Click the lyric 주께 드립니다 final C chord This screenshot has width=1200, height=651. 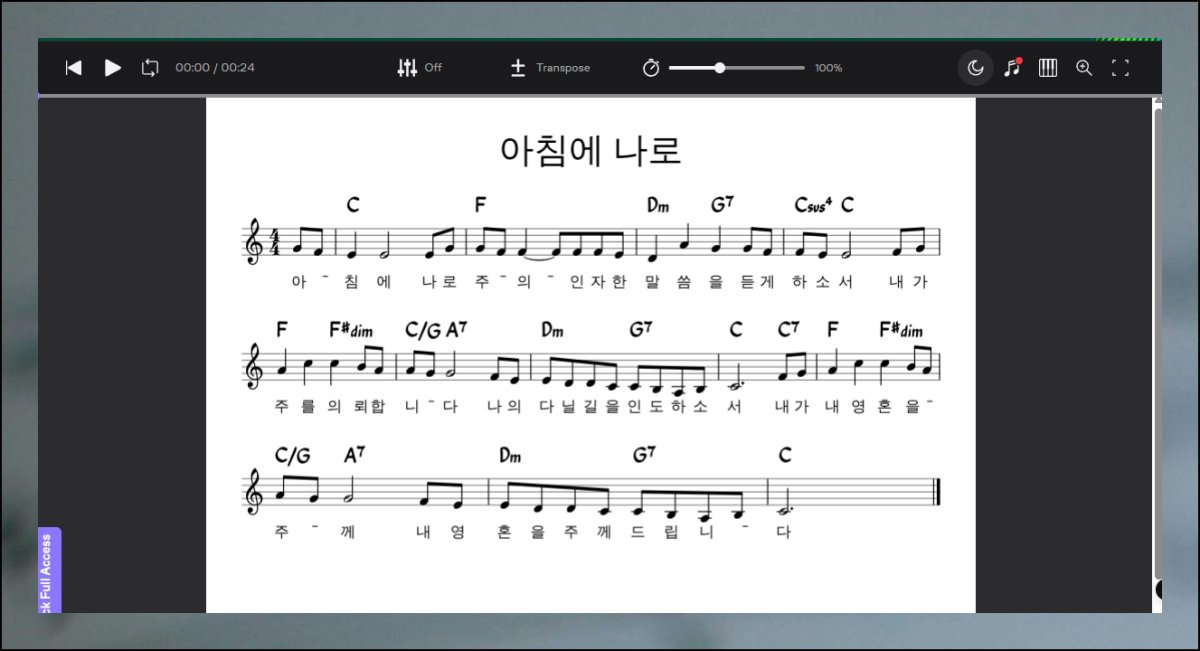785,455
